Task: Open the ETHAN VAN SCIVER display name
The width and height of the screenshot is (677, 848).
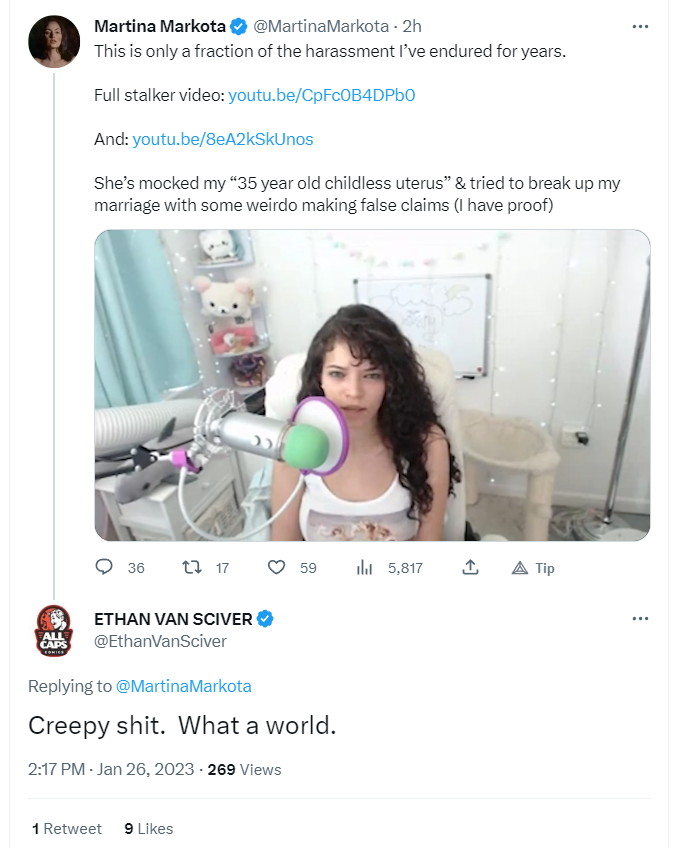Action: pyautogui.click(x=173, y=619)
